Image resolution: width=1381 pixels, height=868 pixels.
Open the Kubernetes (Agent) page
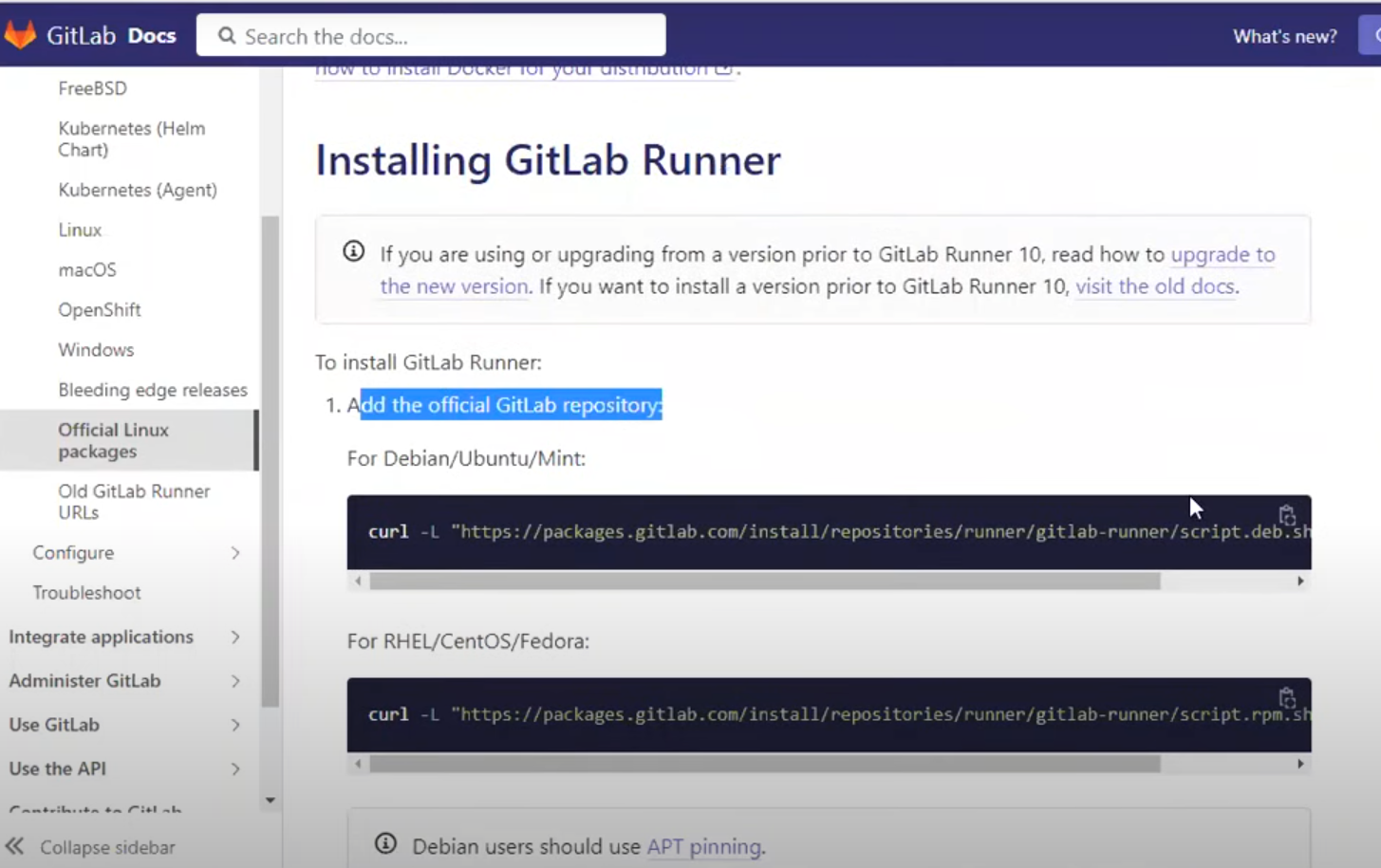(x=138, y=190)
